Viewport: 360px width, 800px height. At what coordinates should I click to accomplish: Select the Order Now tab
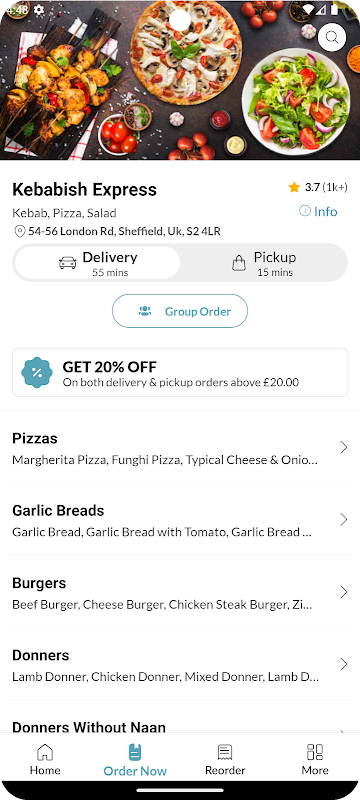(x=135, y=759)
